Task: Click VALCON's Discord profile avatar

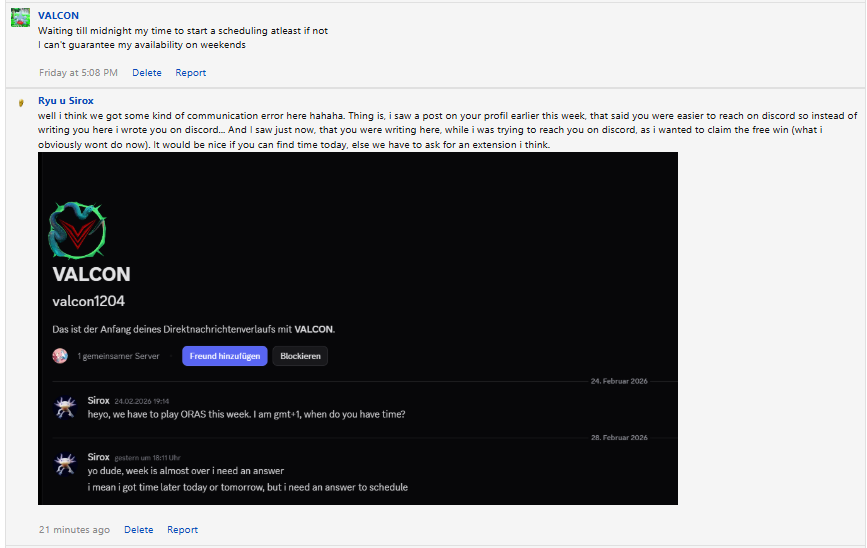Action: pyautogui.click(x=77, y=231)
